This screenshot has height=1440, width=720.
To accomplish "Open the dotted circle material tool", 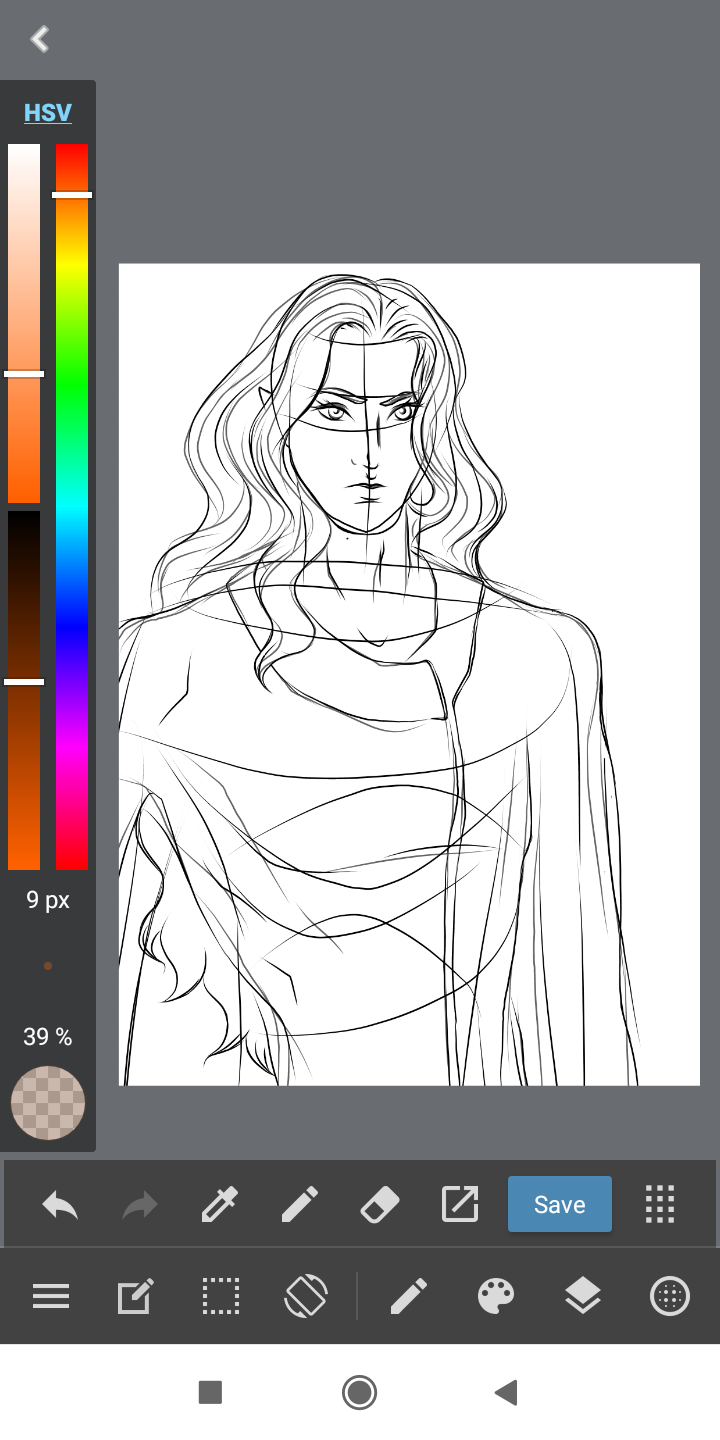I will pyautogui.click(x=670, y=1297).
